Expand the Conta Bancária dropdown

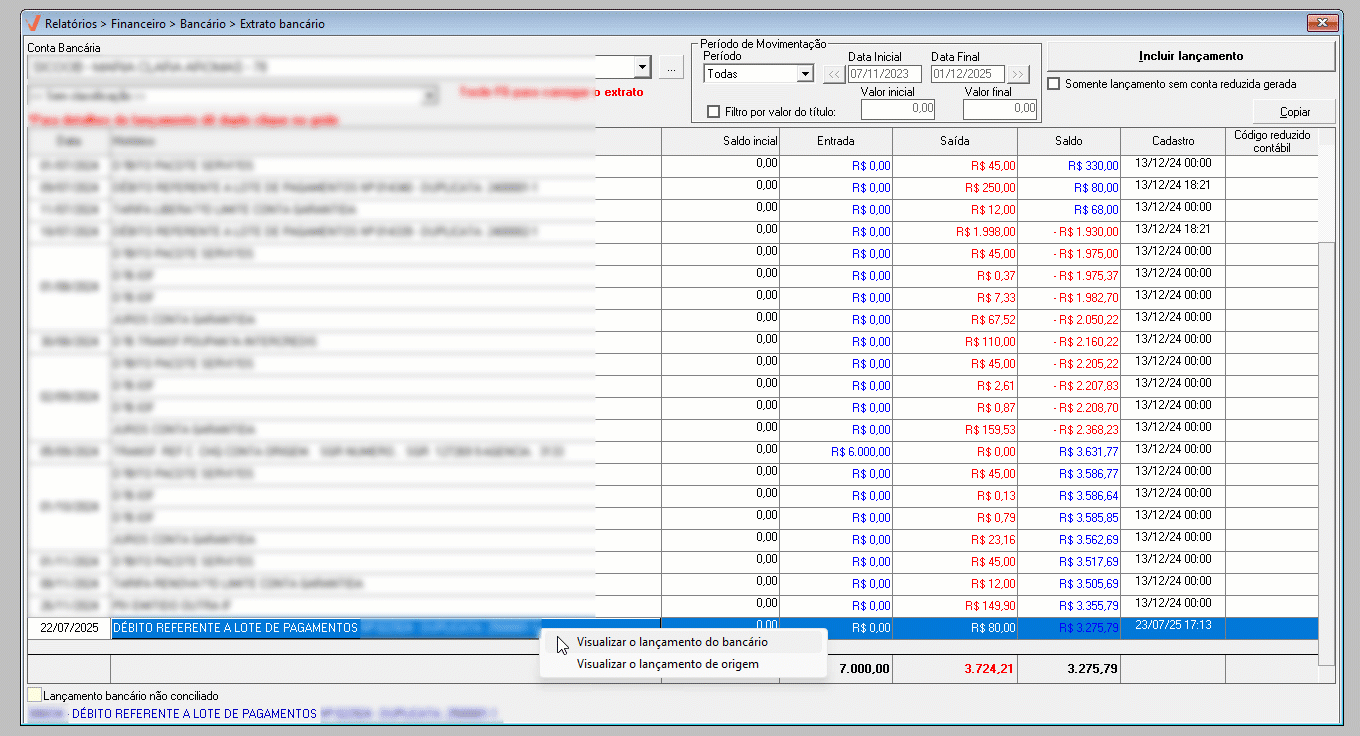[x=642, y=68]
